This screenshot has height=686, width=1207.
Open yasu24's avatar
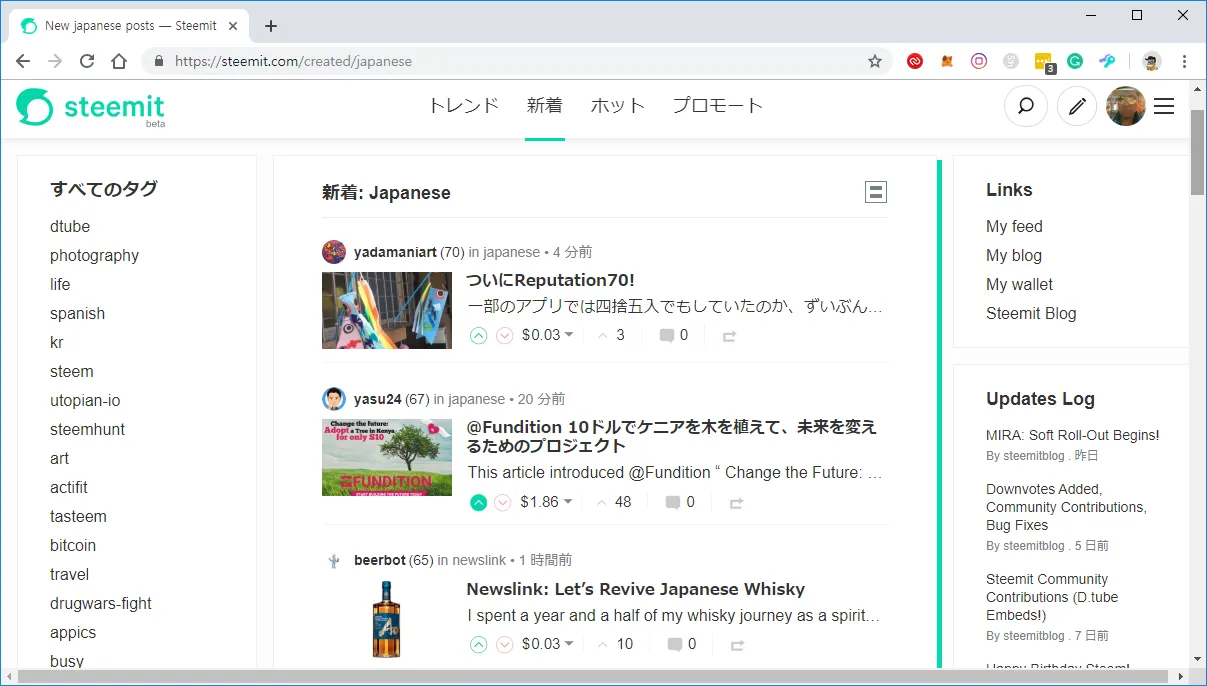click(x=334, y=399)
